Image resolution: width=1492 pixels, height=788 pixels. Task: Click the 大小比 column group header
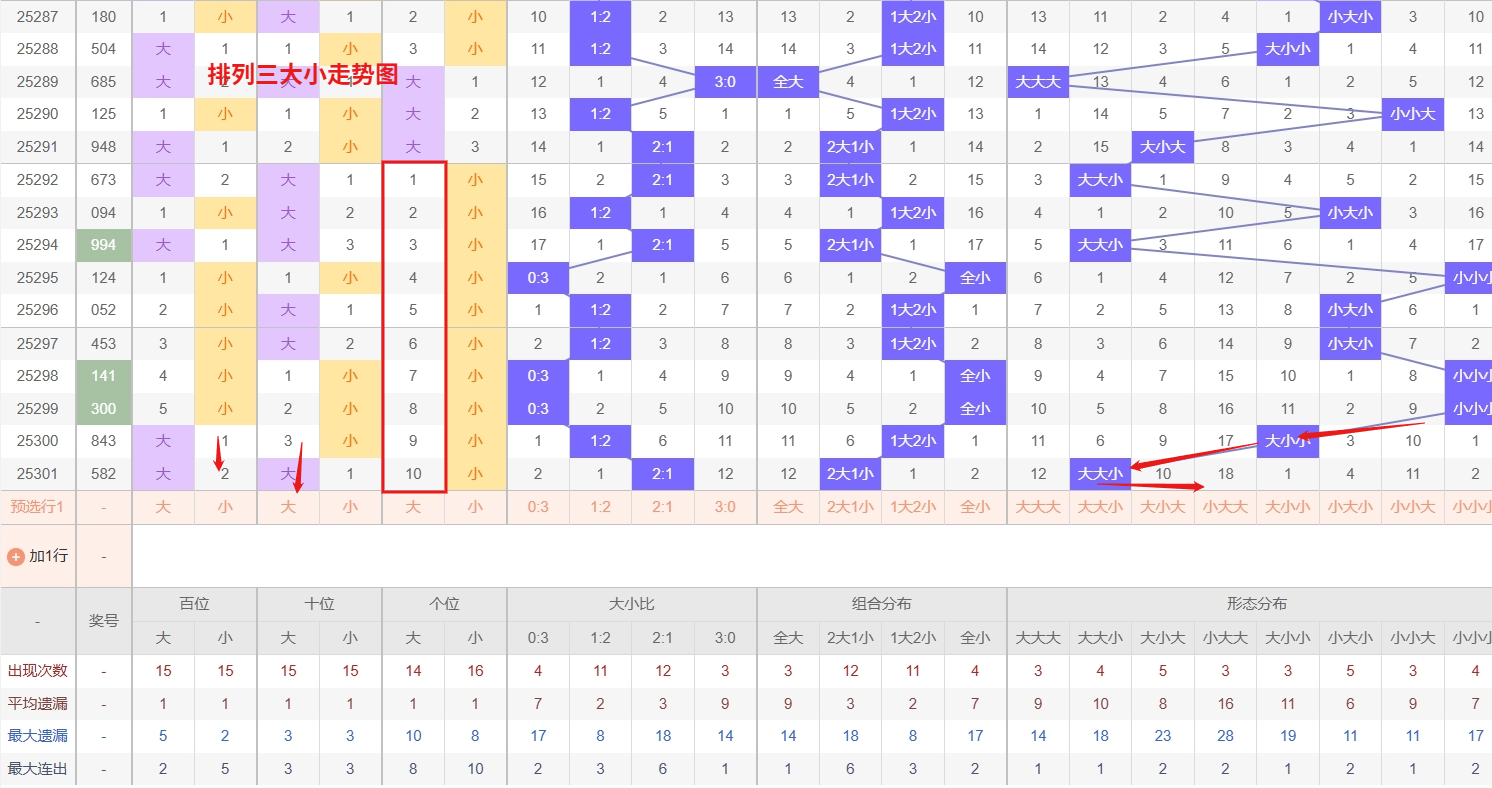[x=631, y=604]
